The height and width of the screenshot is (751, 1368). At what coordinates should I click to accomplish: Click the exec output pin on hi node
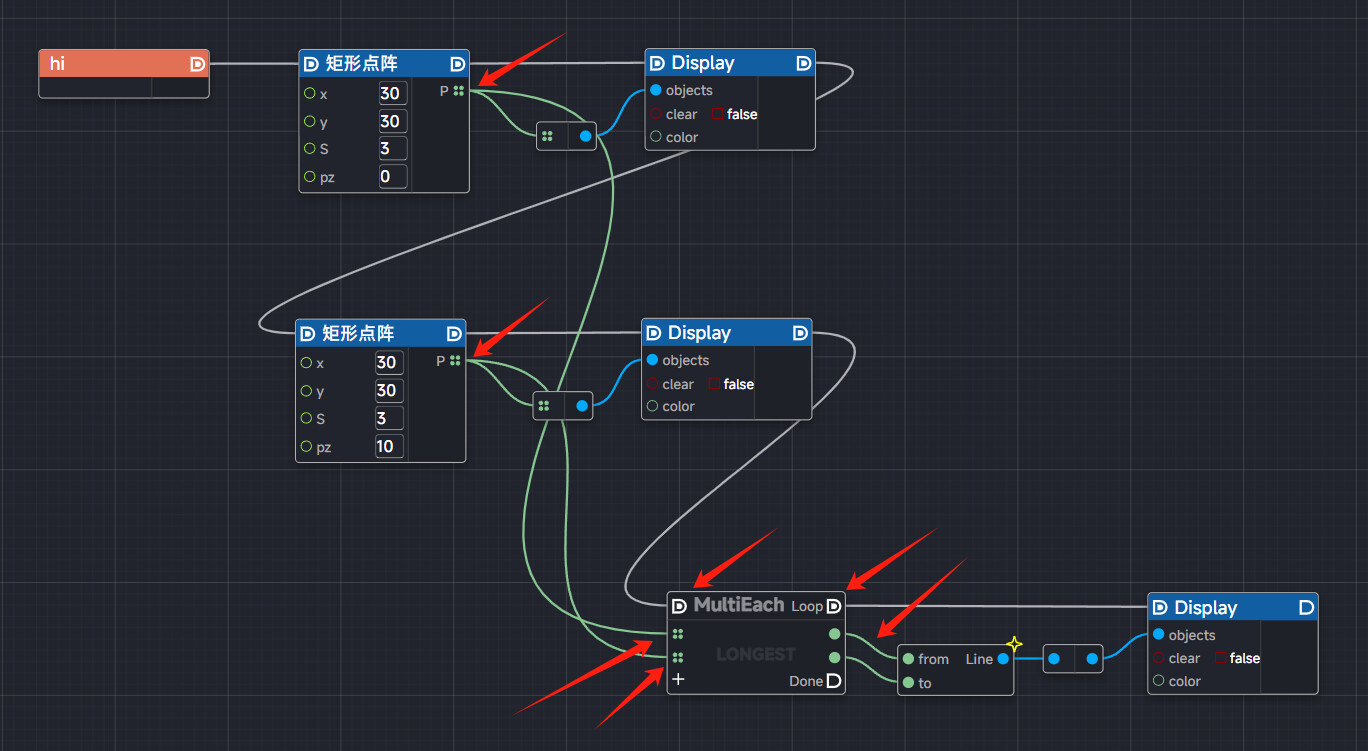coord(197,64)
